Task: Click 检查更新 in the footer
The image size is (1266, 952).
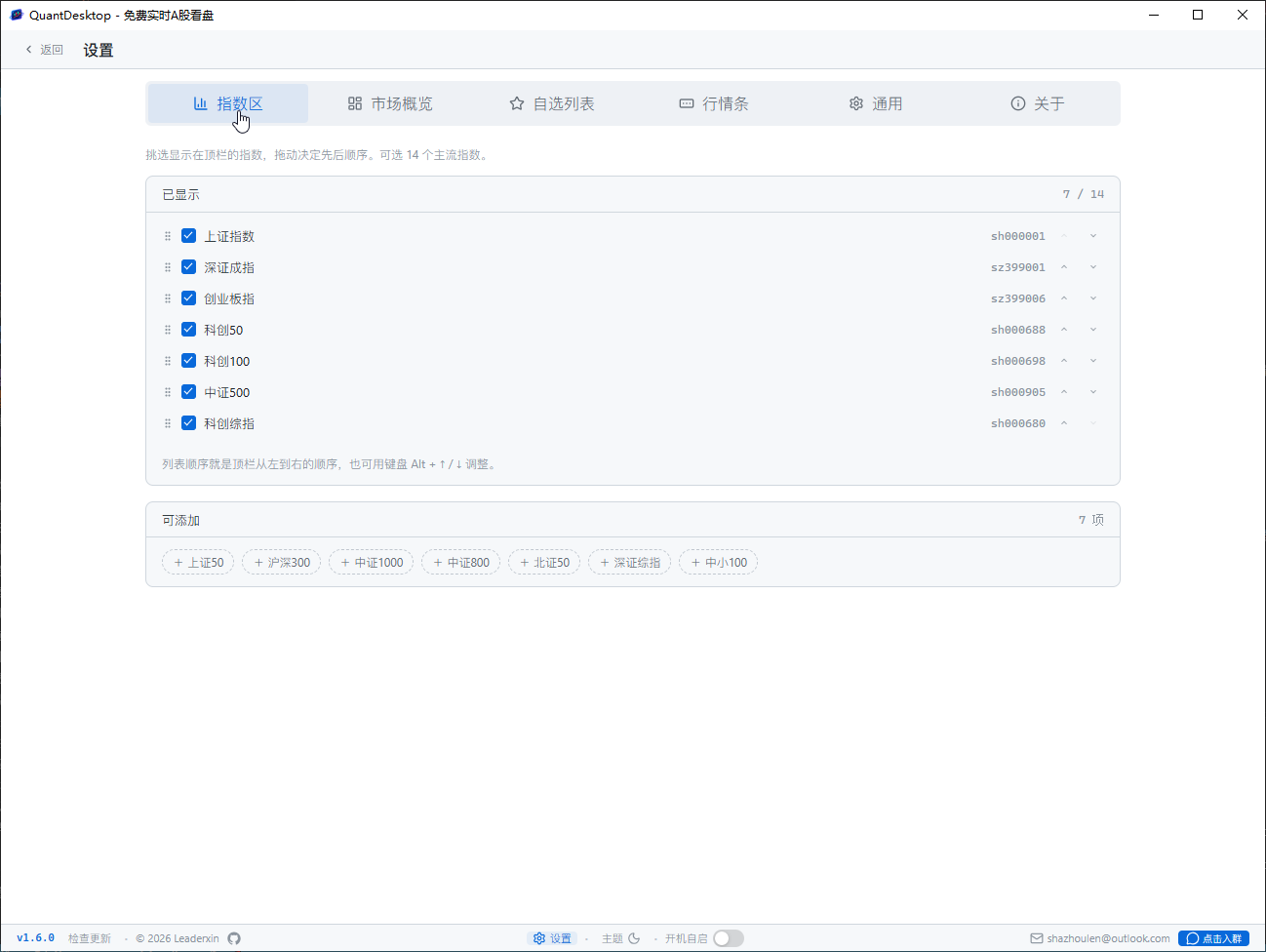Action: pos(90,938)
